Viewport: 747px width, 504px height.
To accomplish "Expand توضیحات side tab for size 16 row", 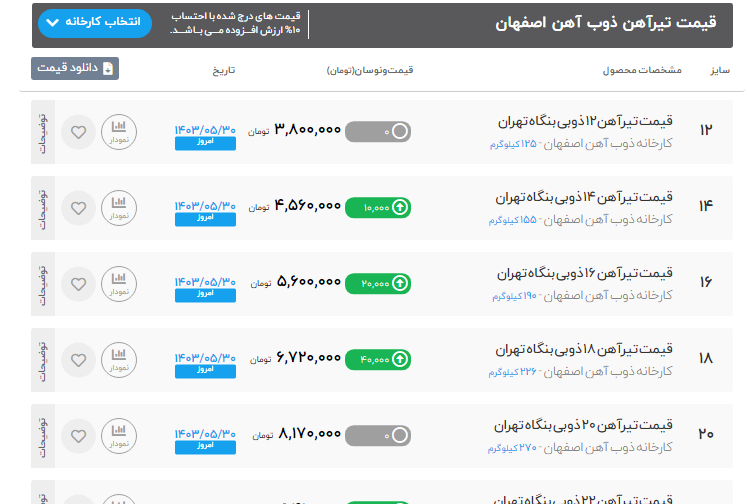I will [x=42, y=282].
